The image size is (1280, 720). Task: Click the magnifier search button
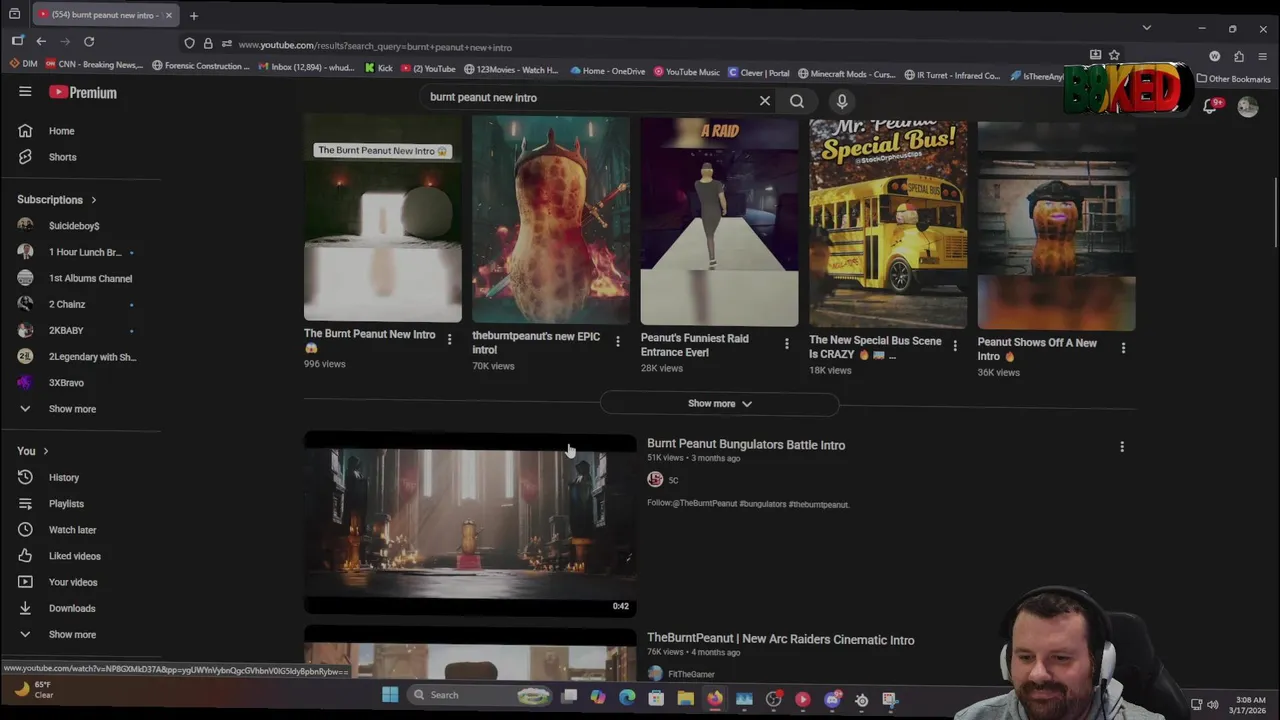pyautogui.click(x=797, y=101)
